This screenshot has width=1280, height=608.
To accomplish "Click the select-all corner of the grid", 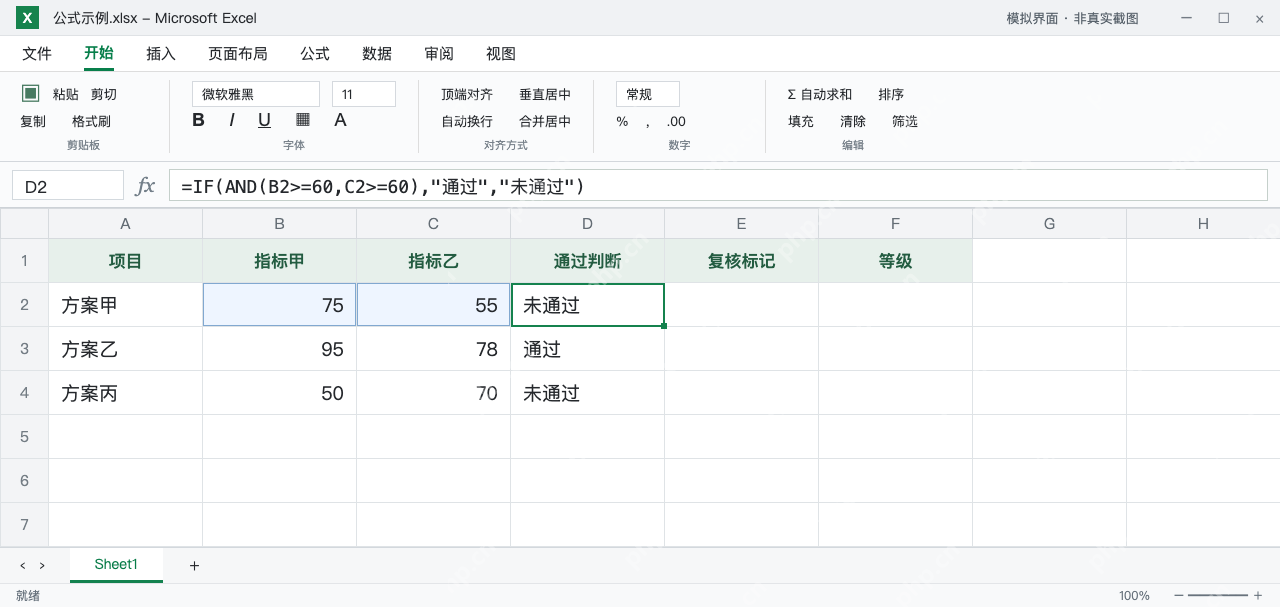I will pos(24,223).
